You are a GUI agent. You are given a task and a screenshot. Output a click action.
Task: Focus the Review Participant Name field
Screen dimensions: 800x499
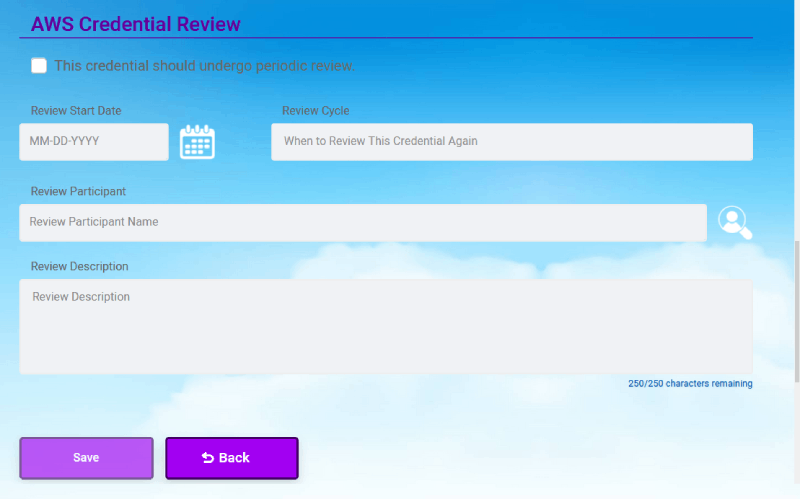pyautogui.click(x=363, y=223)
